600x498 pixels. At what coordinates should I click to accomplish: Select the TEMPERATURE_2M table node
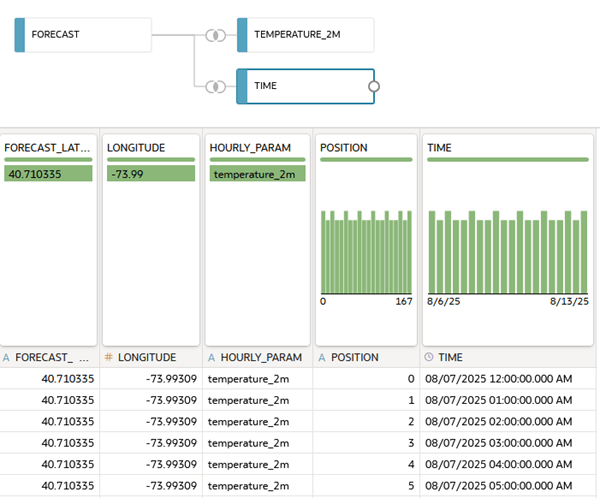click(x=305, y=35)
